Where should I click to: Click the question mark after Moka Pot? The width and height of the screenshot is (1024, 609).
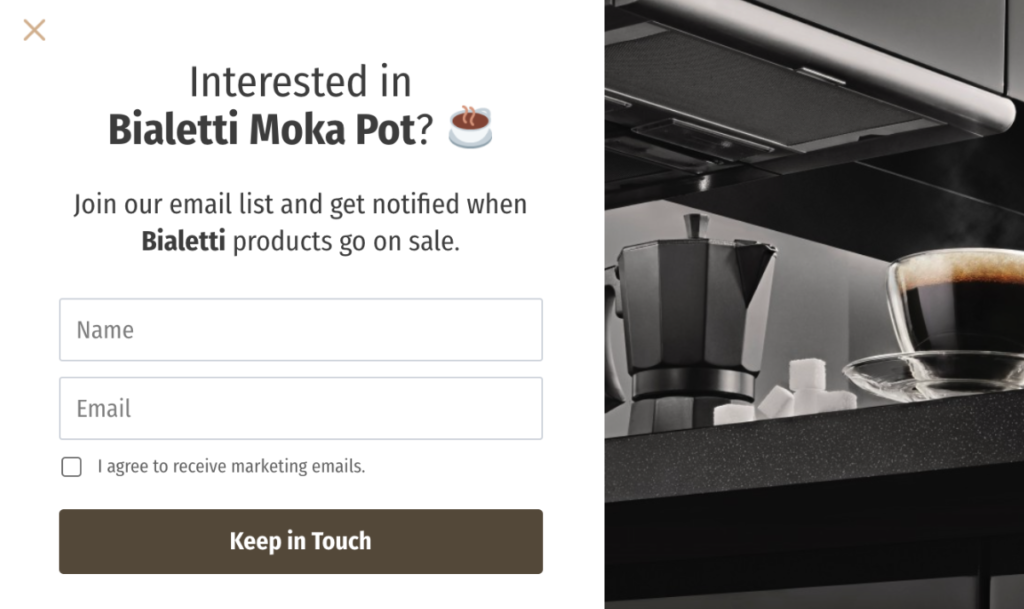(425, 130)
